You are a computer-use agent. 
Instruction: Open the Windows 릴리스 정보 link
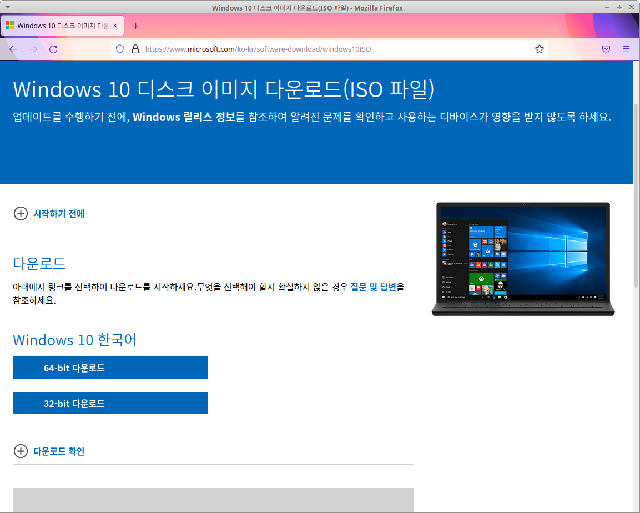coord(188,117)
